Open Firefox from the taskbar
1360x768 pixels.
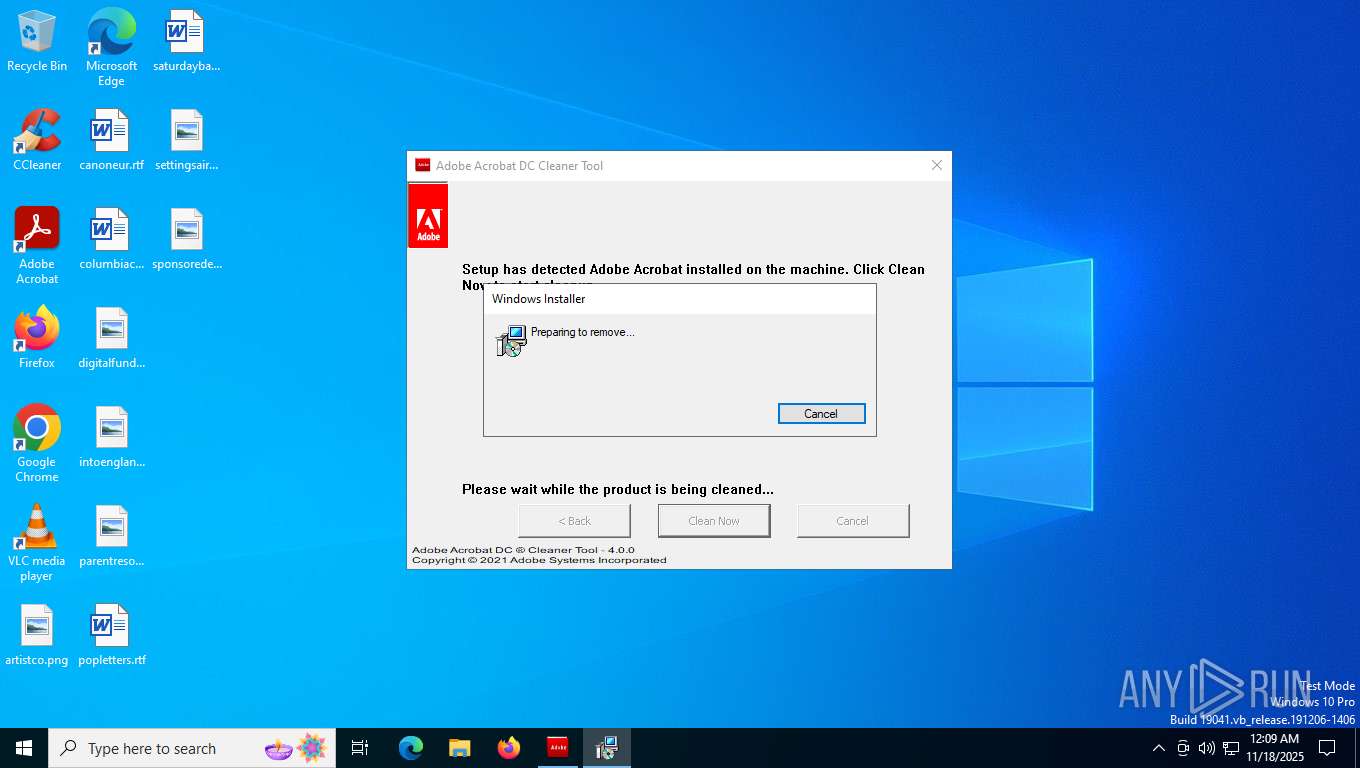(x=509, y=748)
